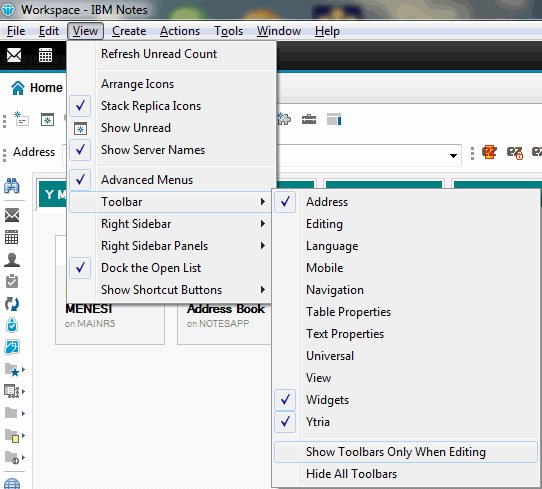This screenshot has height=489, width=542.
Task: Click the Ytria EZ icon with lock
Action: 515,152
